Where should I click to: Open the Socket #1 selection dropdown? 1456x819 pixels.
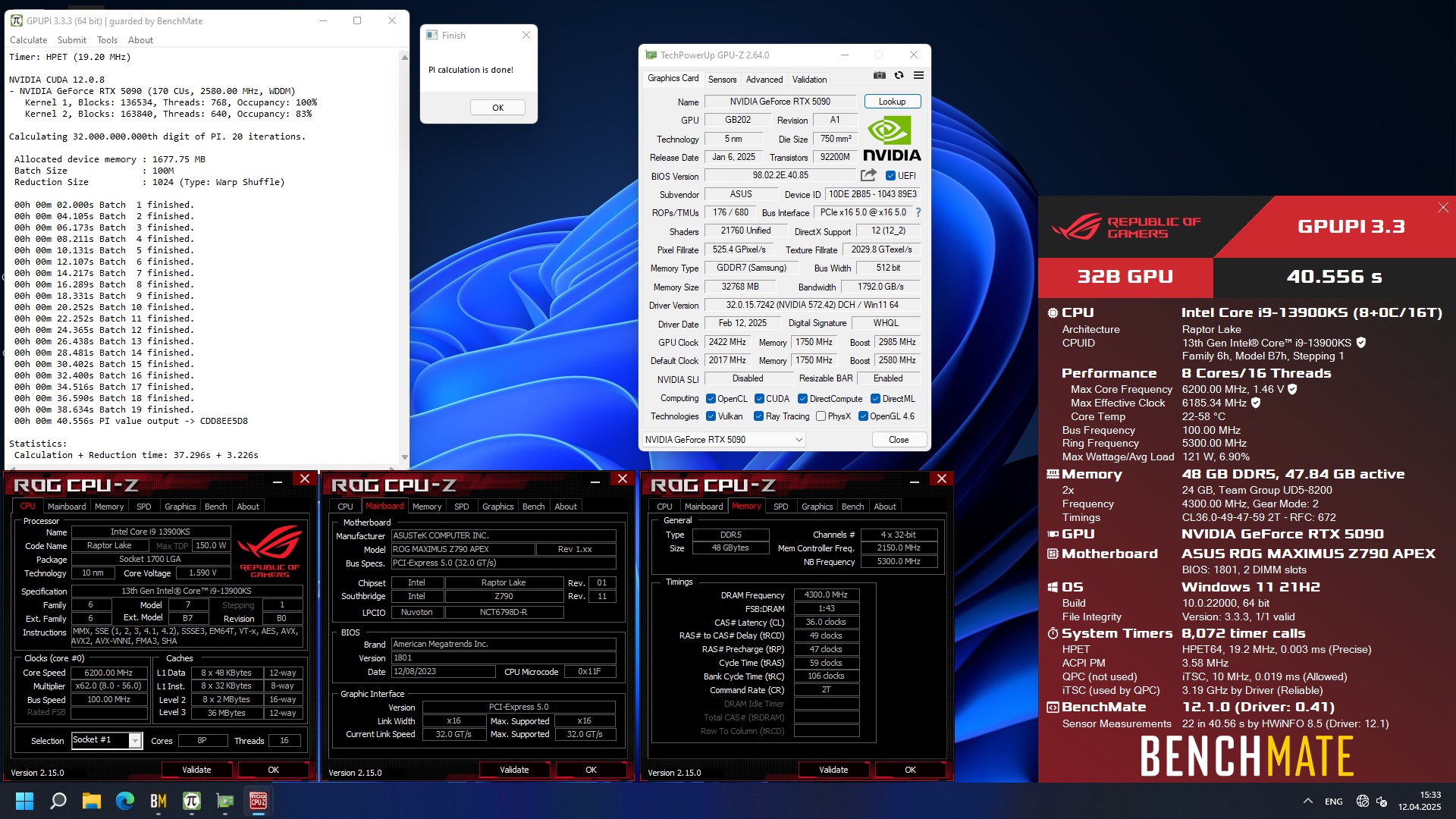tap(107, 740)
